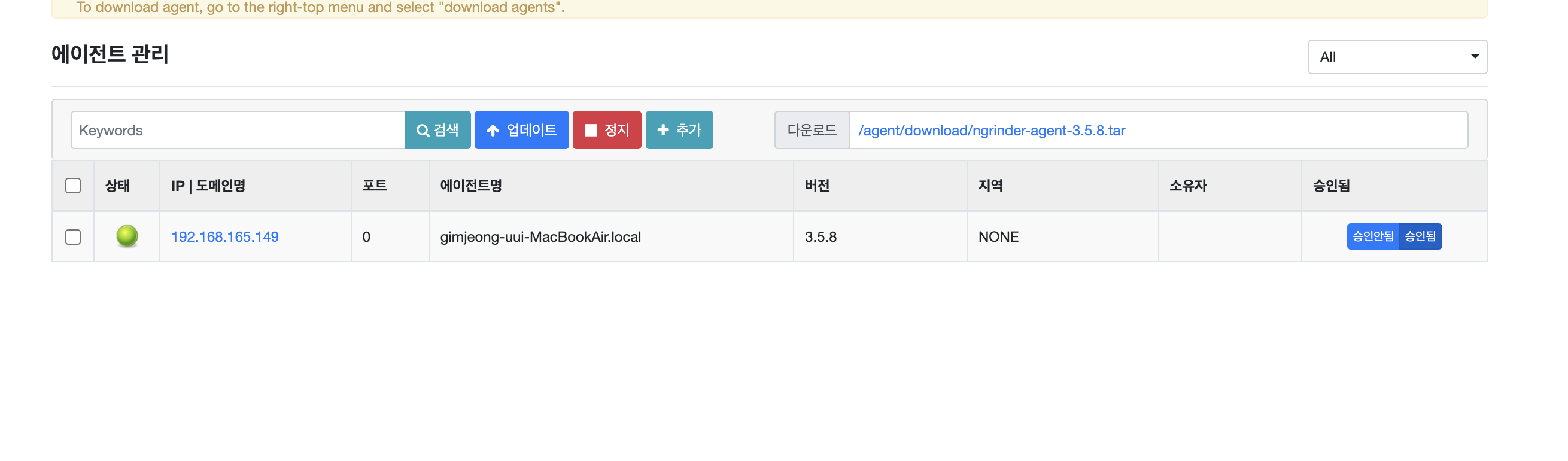Viewport: 1568px width, 461px height.
Task: Click the 검색 search button
Action: click(437, 130)
